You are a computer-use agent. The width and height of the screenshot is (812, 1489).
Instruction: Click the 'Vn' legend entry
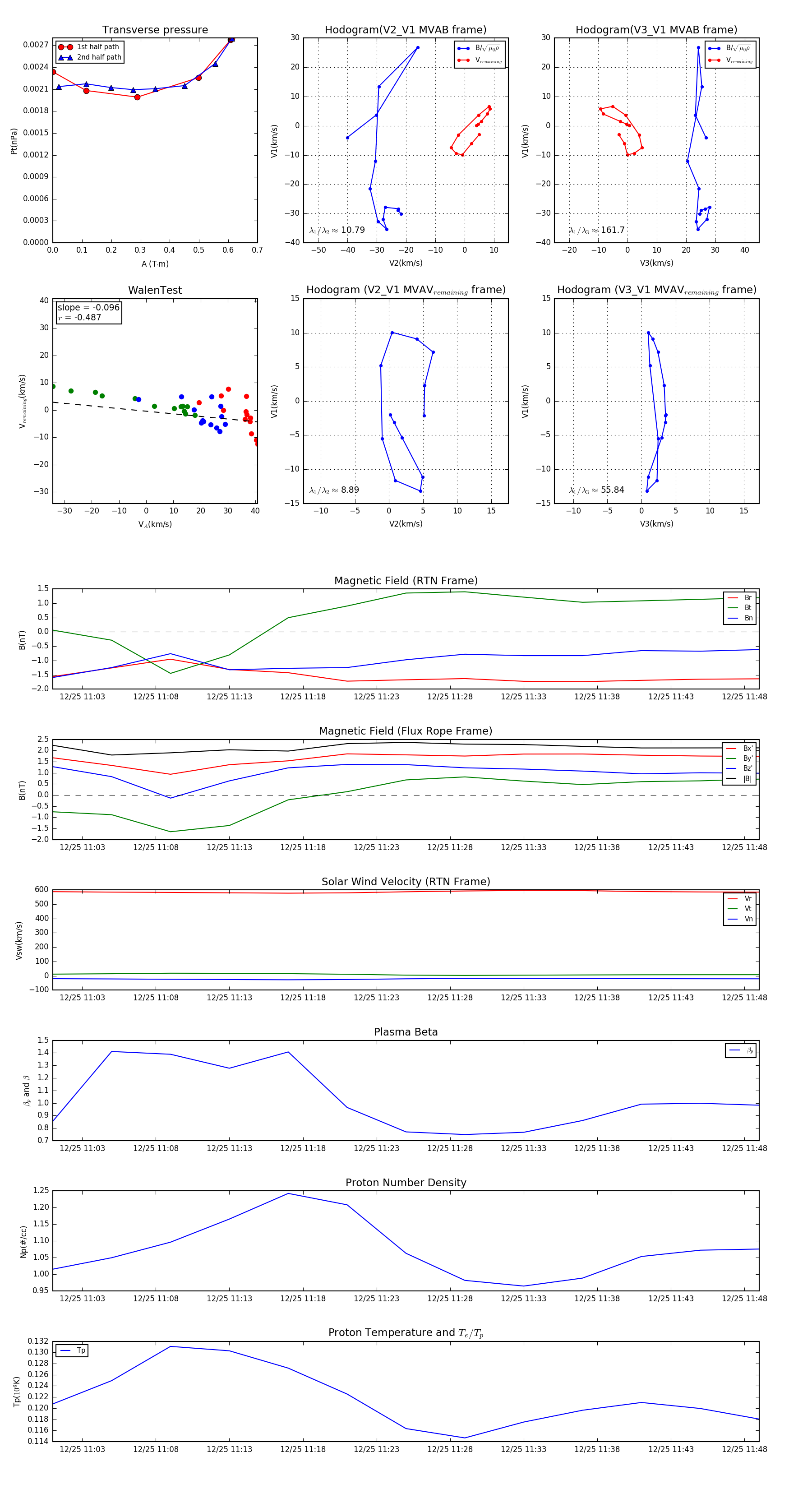(740, 919)
